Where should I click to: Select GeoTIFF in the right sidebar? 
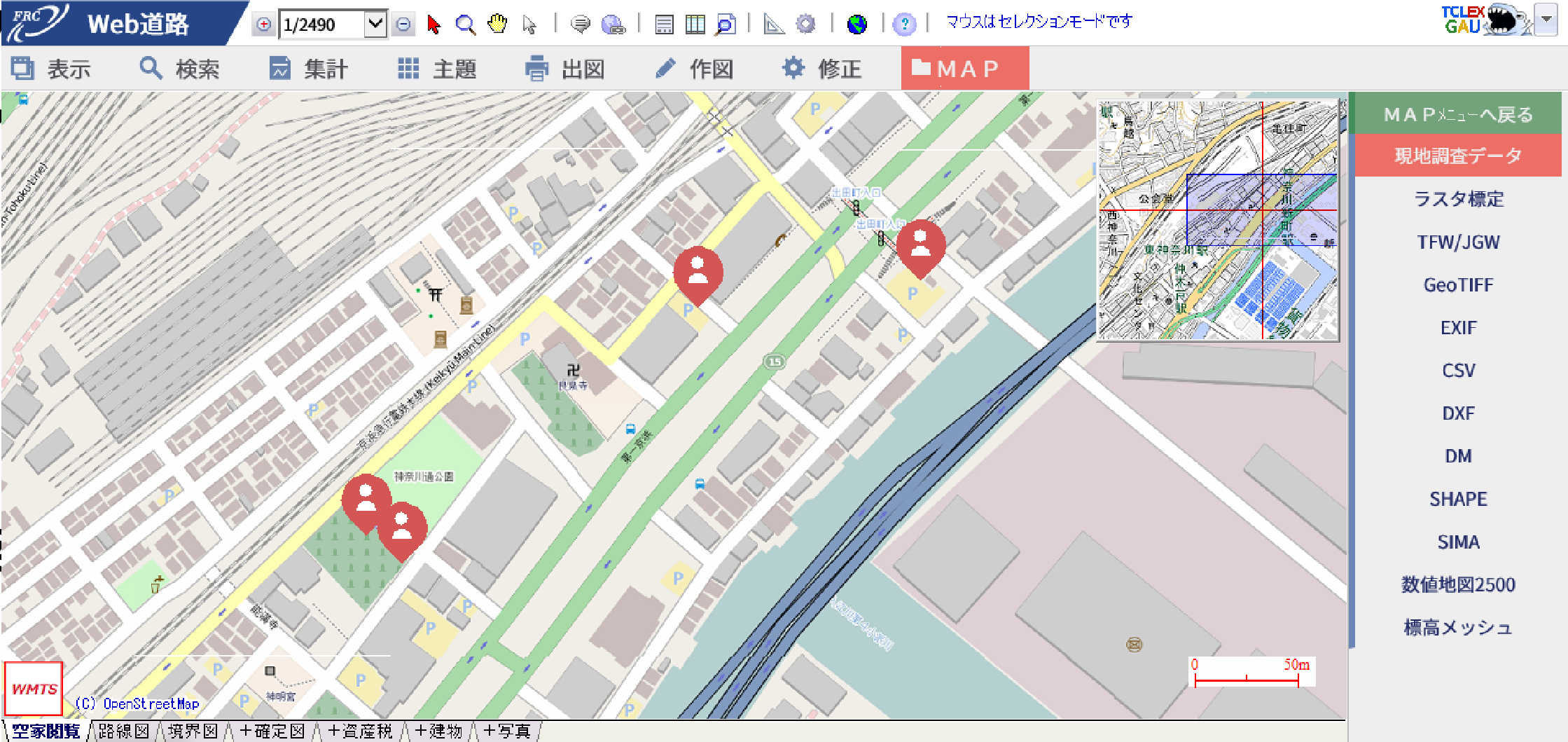(1458, 284)
